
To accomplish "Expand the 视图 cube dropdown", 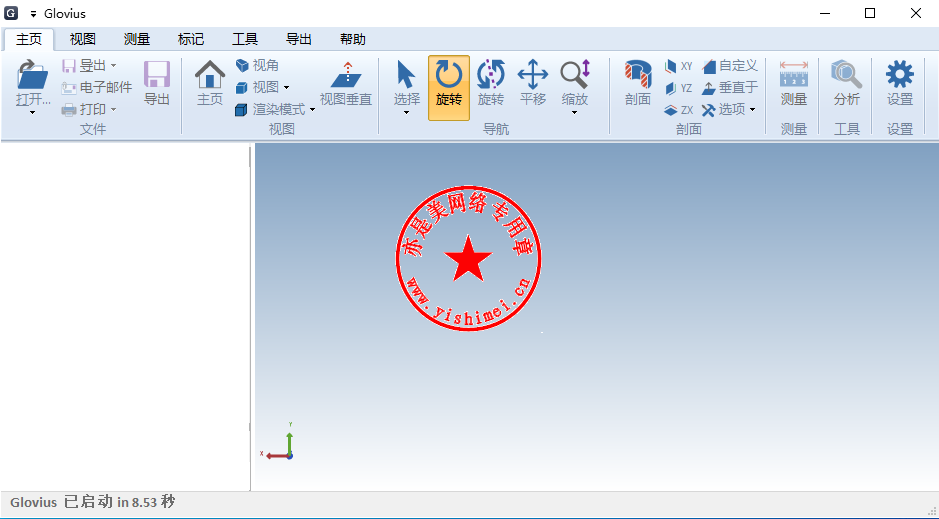I will [x=286, y=88].
